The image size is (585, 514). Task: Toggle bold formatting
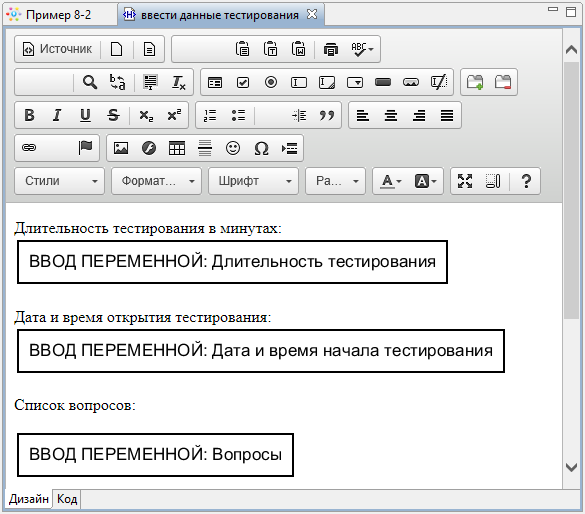[x=29, y=115]
